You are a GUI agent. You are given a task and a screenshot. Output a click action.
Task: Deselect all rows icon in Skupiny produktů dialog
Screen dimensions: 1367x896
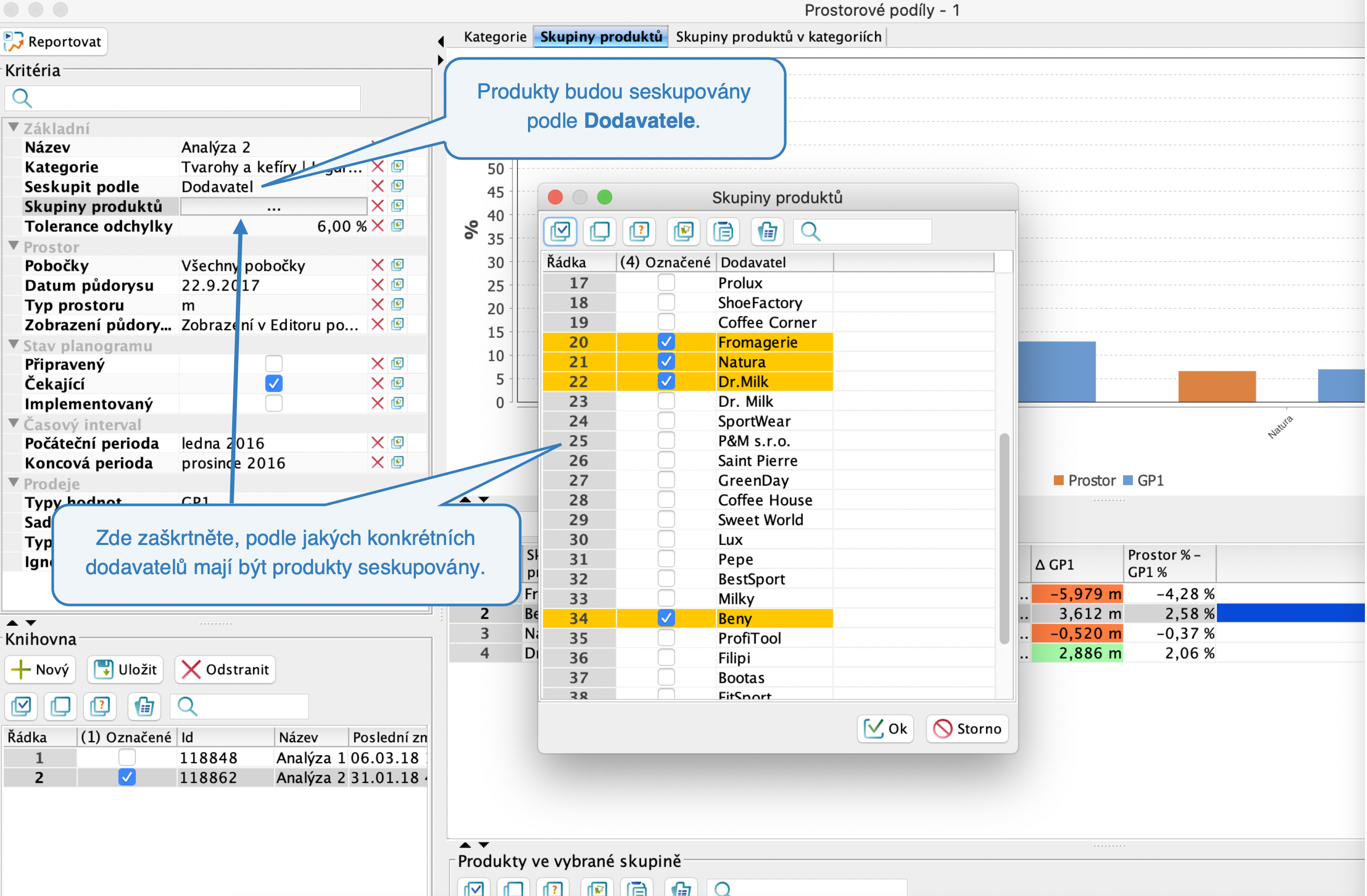(599, 232)
